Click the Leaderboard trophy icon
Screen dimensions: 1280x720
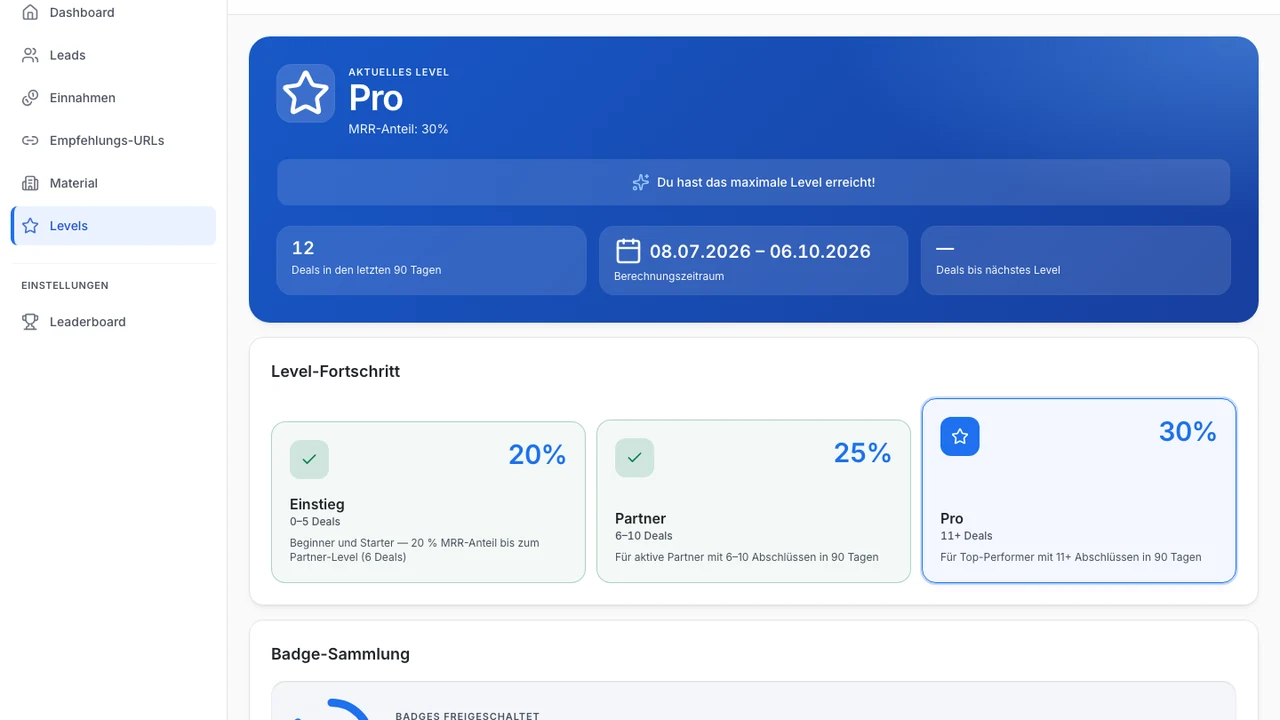click(30, 322)
